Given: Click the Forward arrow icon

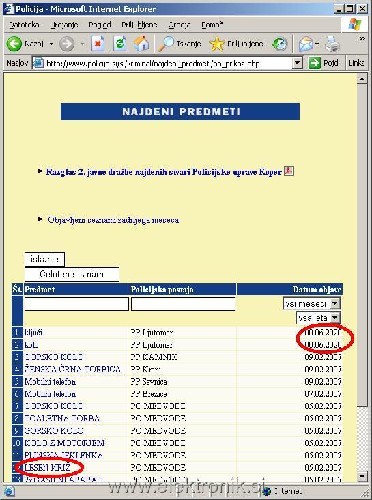Looking at the screenshot, I should click(66, 44).
